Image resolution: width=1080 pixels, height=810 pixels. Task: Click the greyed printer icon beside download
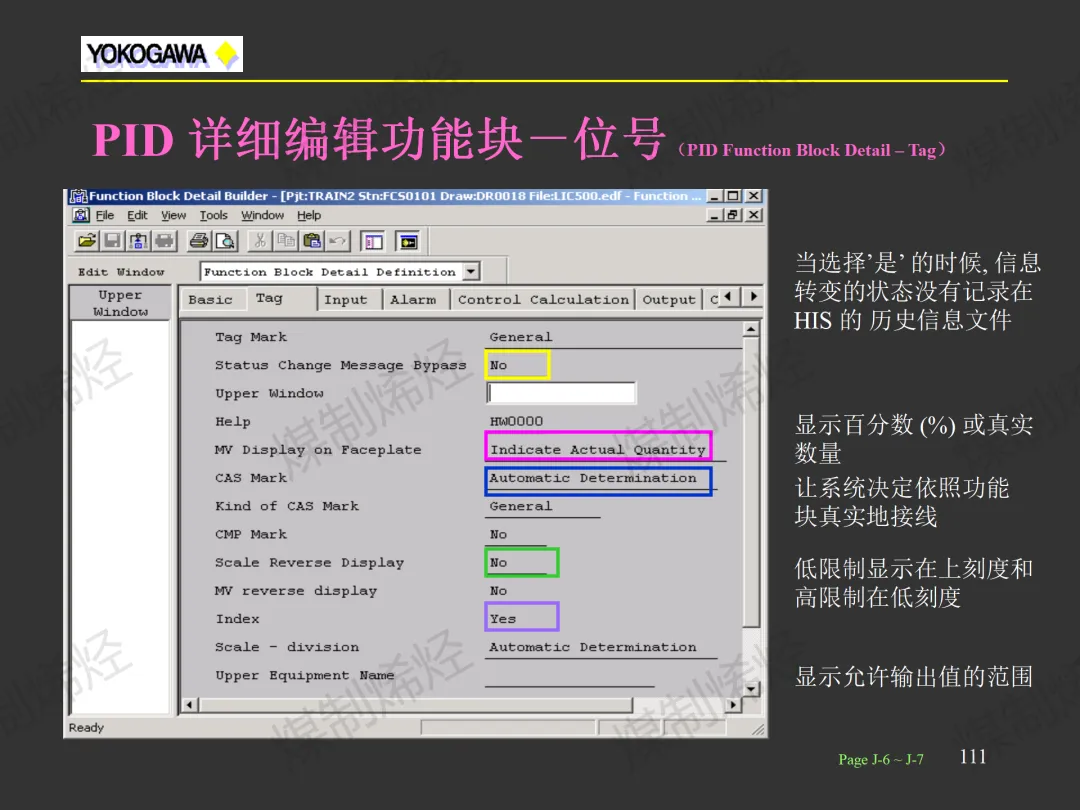165,241
